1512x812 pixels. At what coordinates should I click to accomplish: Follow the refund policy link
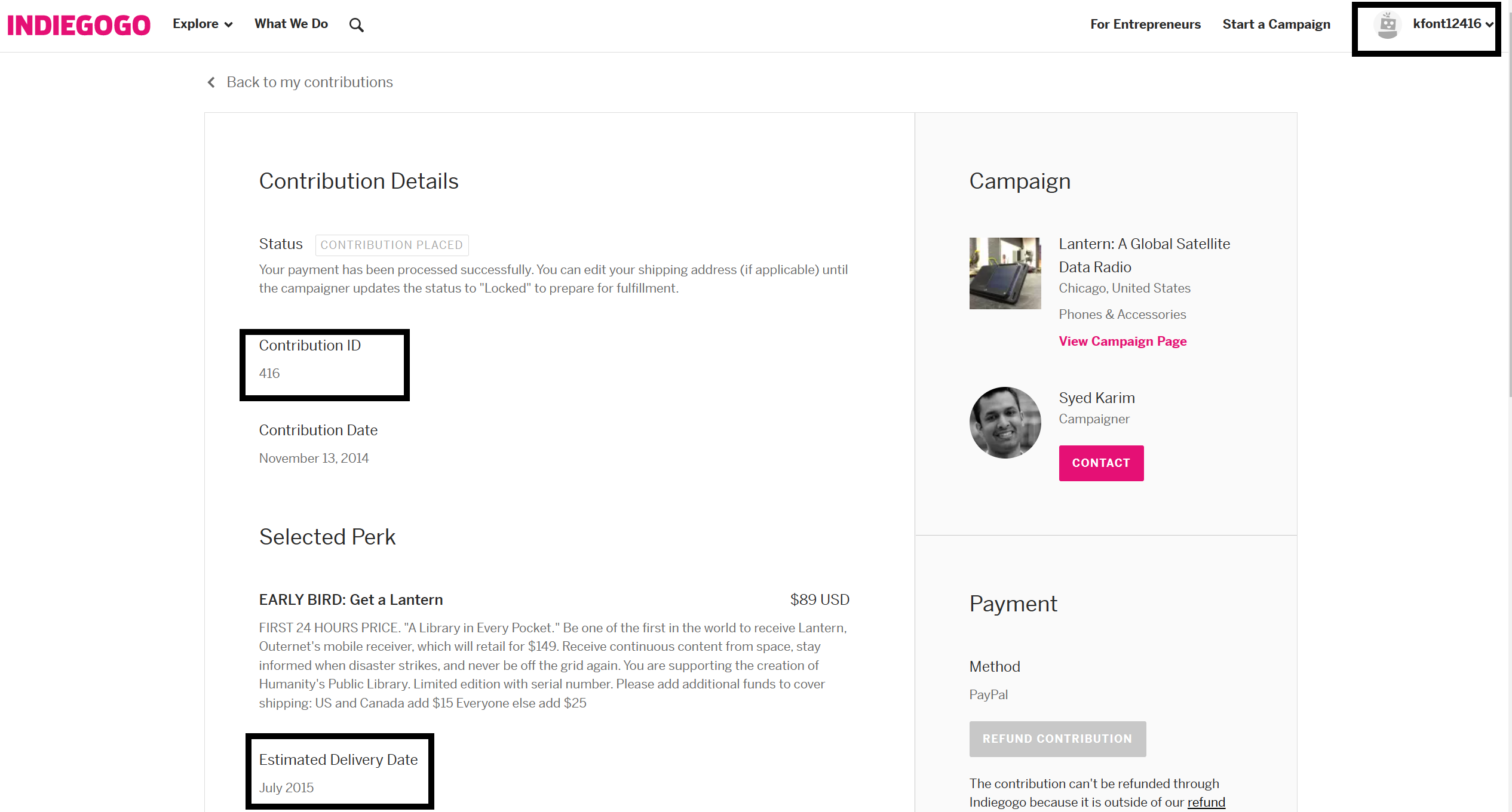pyautogui.click(x=1206, y=802)
